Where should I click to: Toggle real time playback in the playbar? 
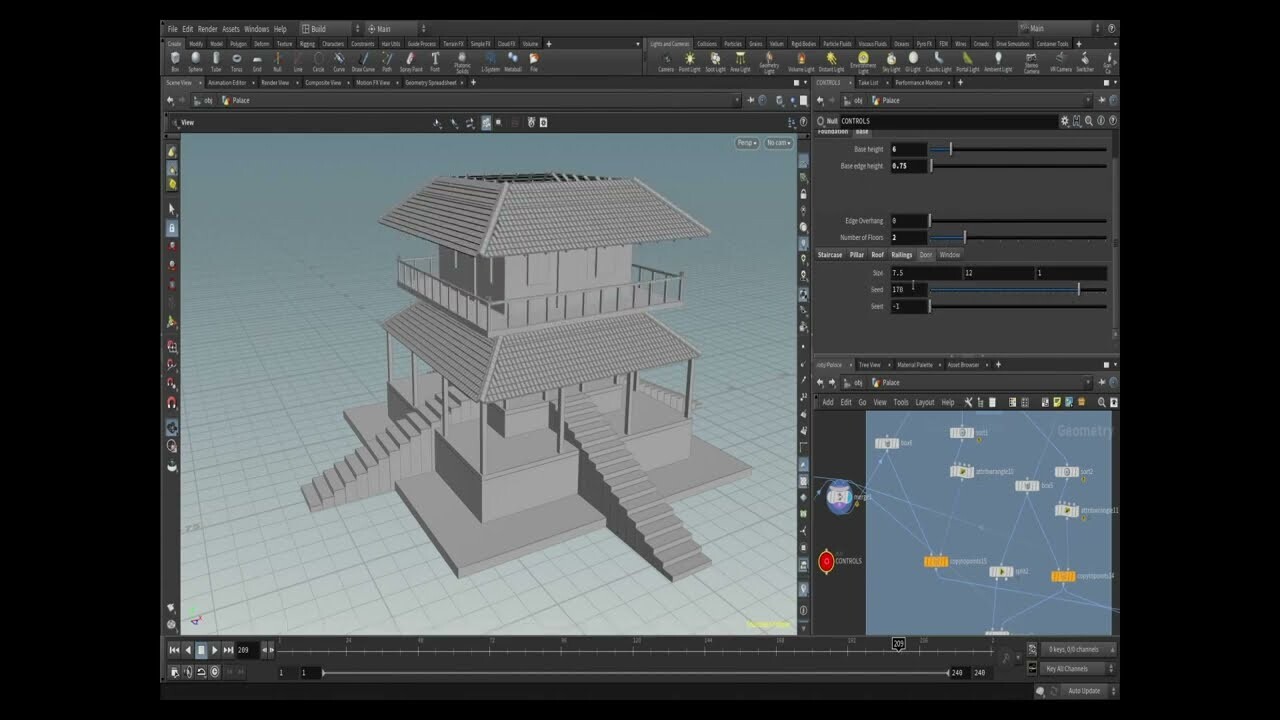[214, 671]
